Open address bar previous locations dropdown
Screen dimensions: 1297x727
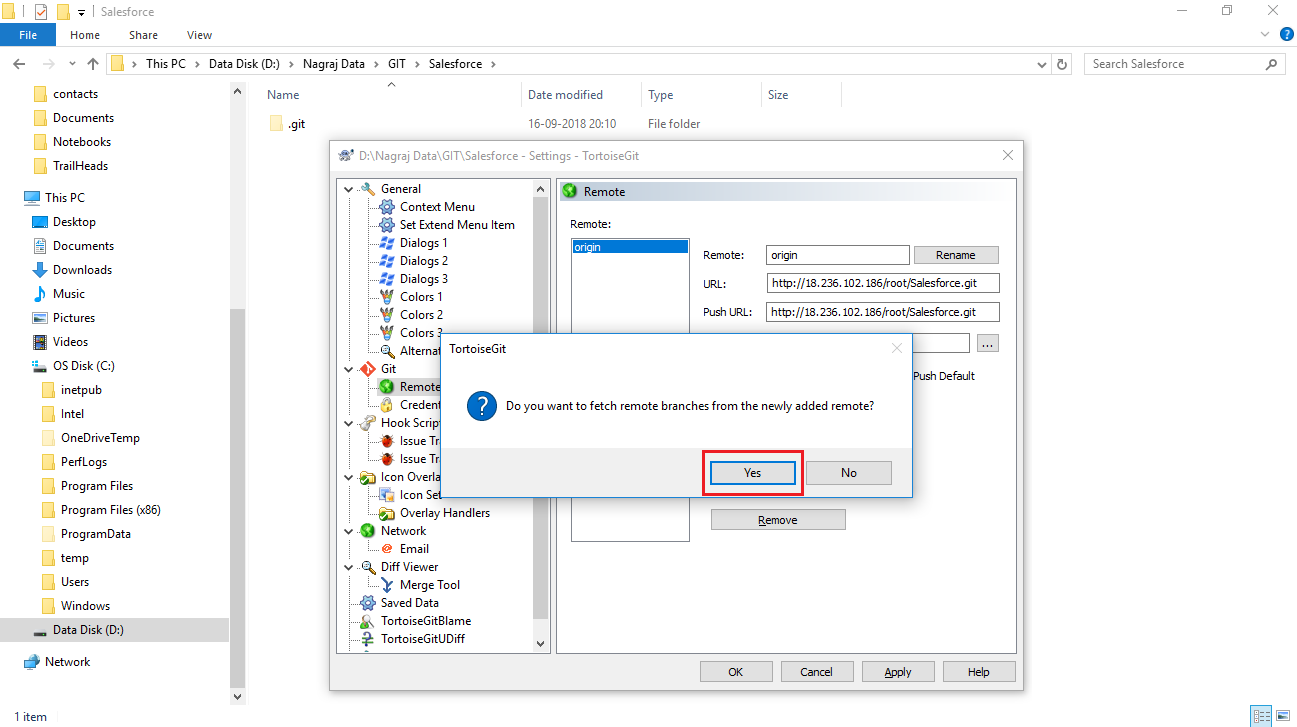point(1043,64)
